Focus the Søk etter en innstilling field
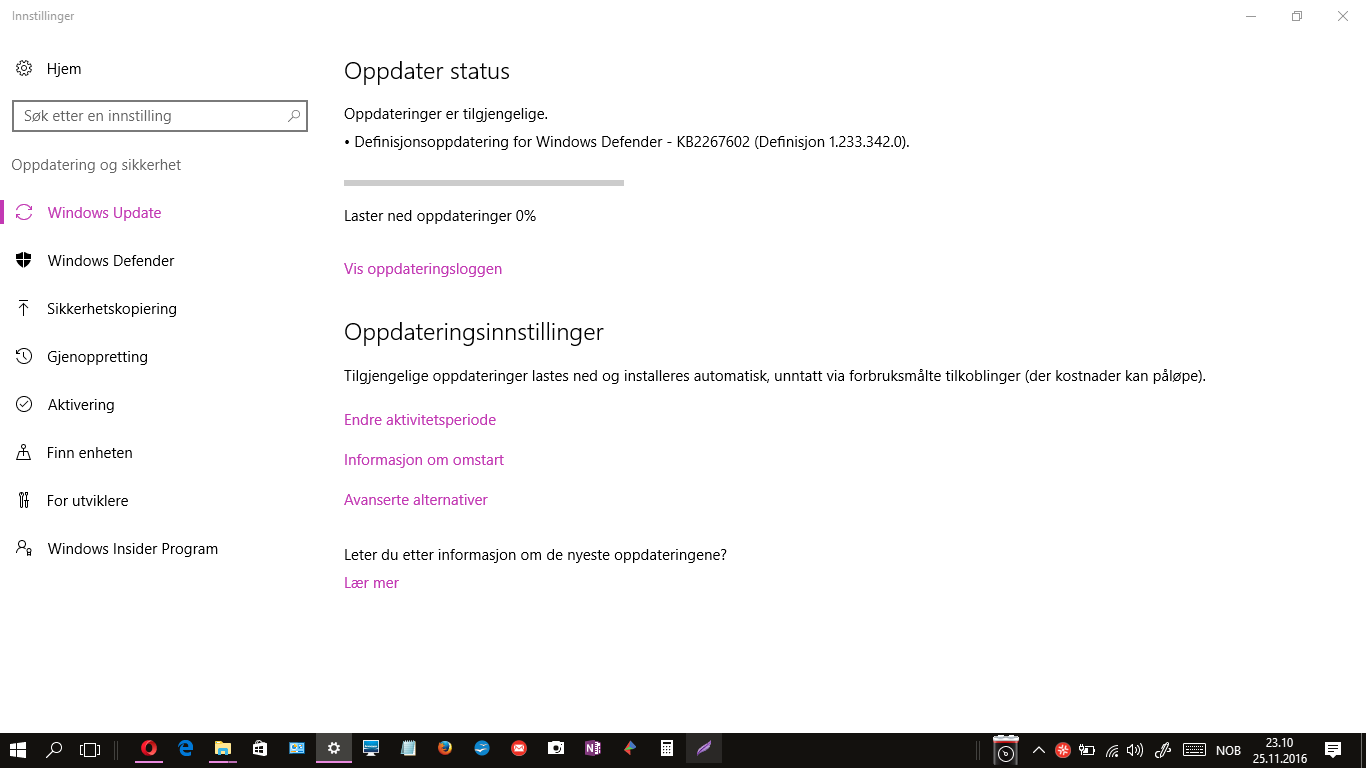Screen dimensions: 1366x768 [160, 116]
